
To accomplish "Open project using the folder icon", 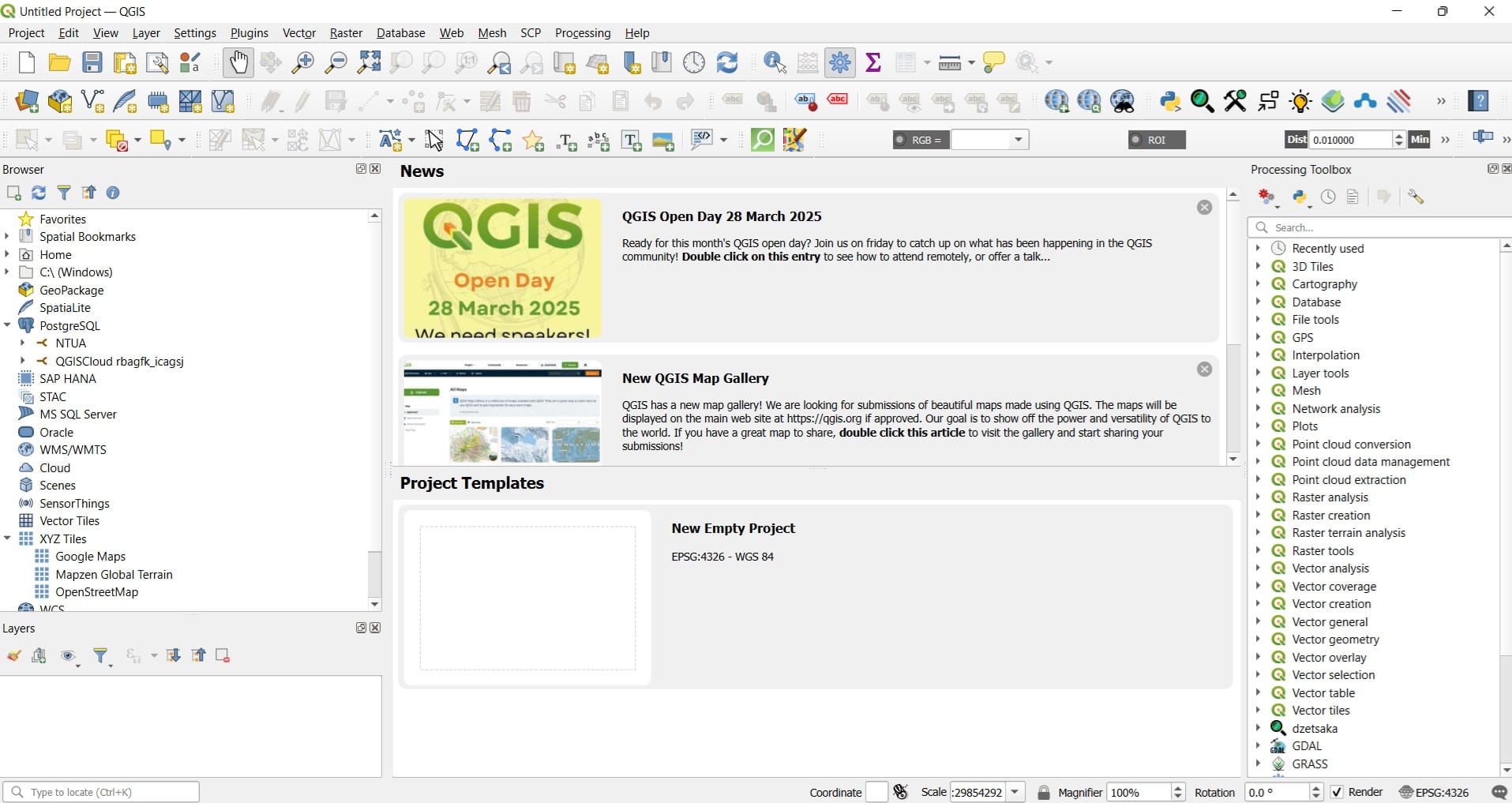I will (59, 62).
